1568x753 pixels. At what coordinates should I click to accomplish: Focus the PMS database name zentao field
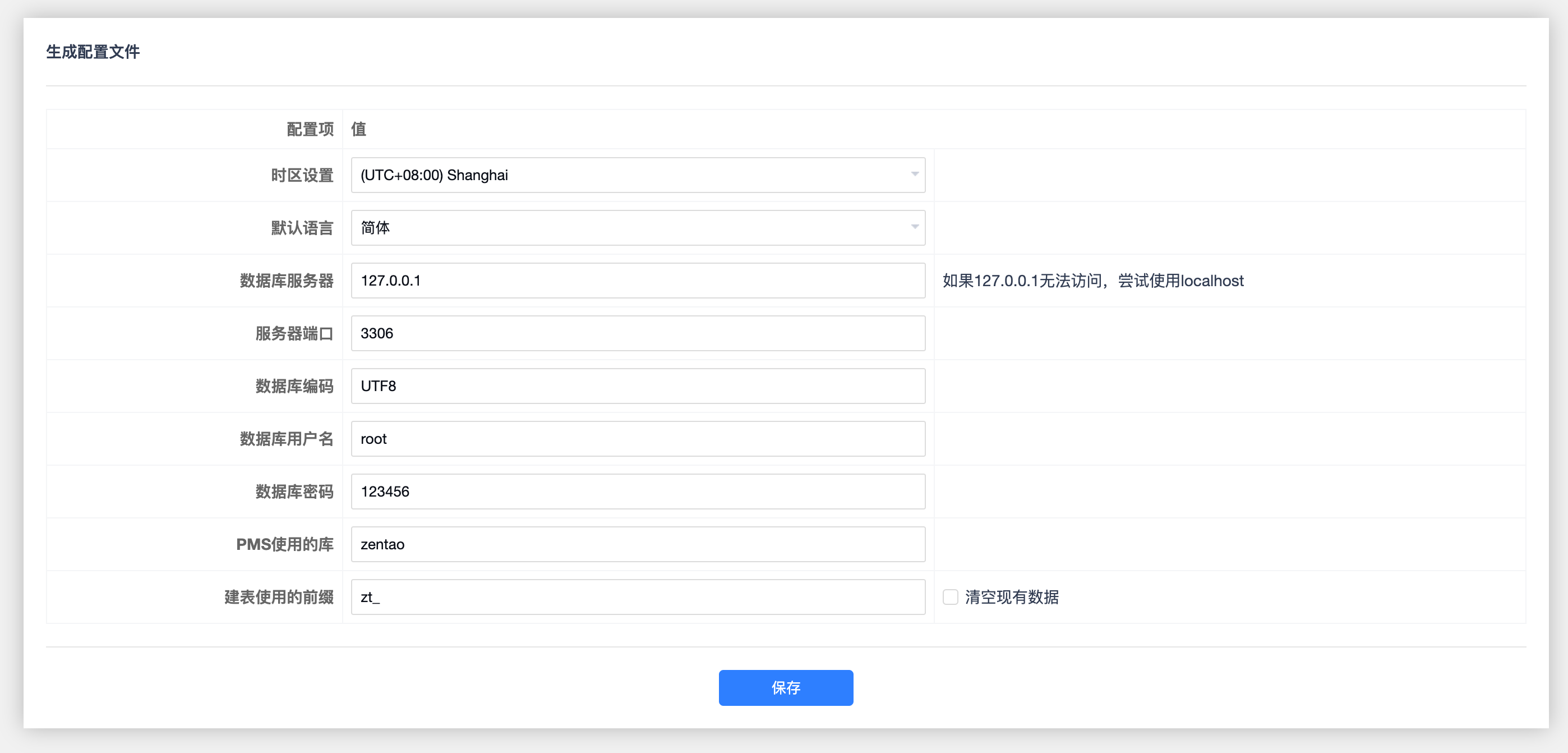(x=638, y=544)
